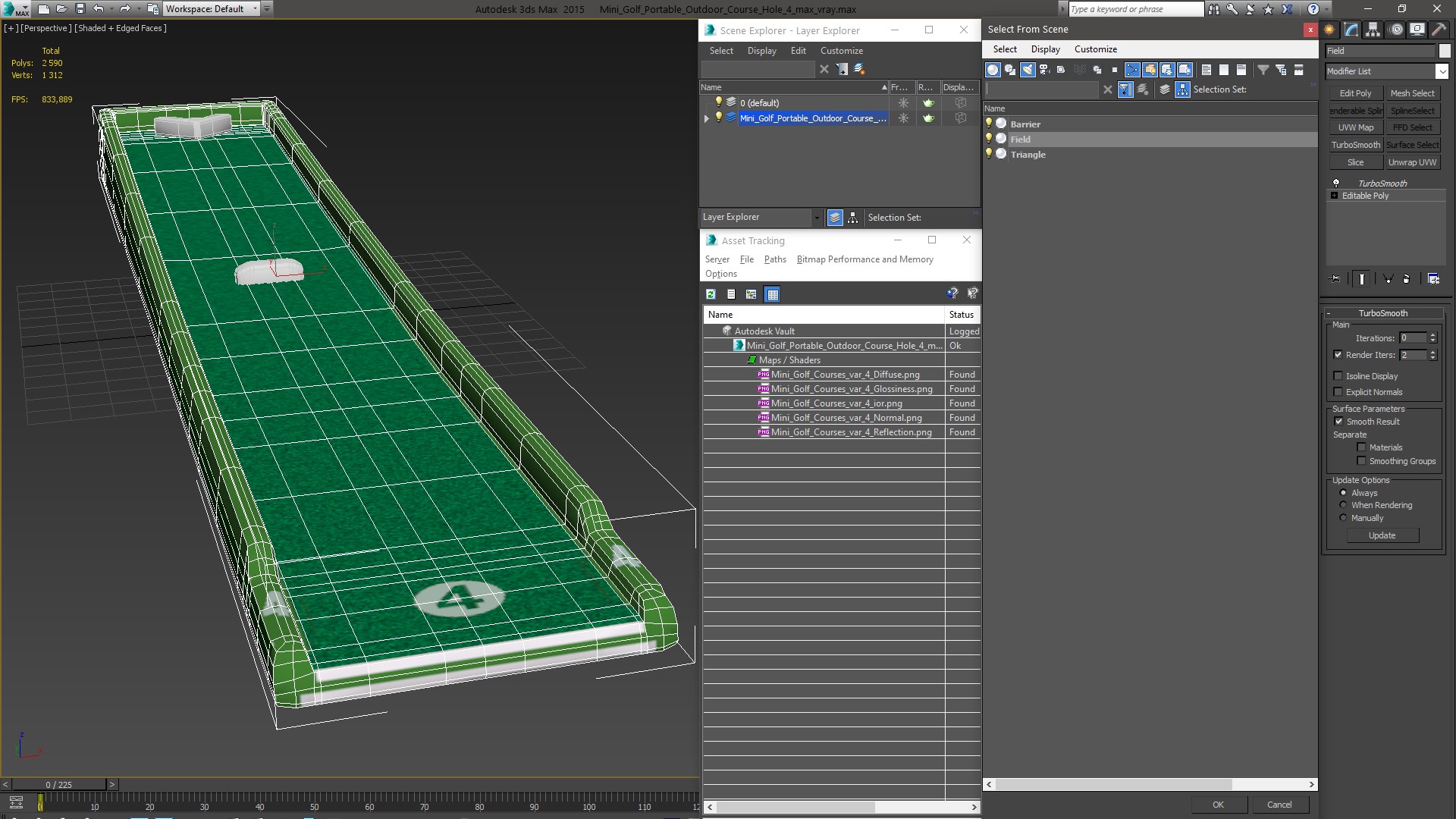1456x819 pixels.
Task: Enable Separate by Smoothing Groups checkbox
Action: pos(1361,460)
